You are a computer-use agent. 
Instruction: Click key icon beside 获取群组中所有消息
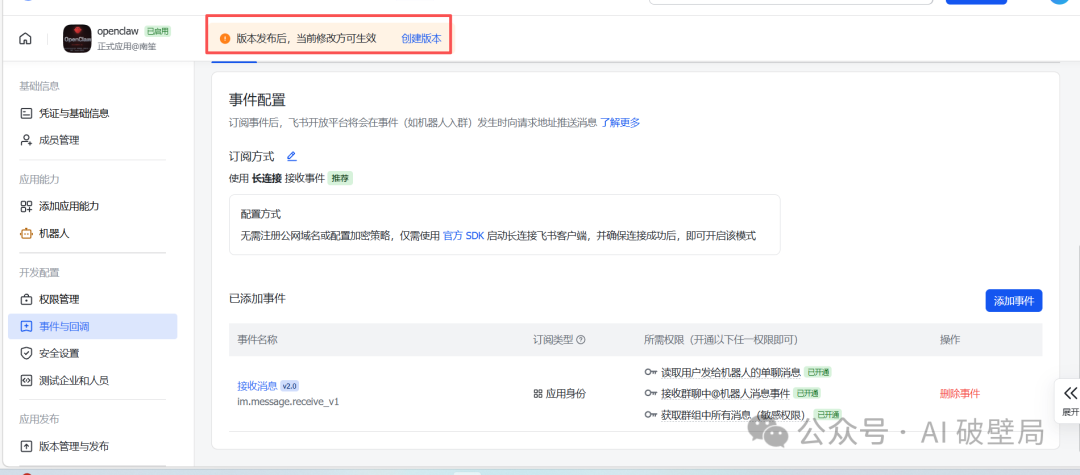tap(651, 415)
